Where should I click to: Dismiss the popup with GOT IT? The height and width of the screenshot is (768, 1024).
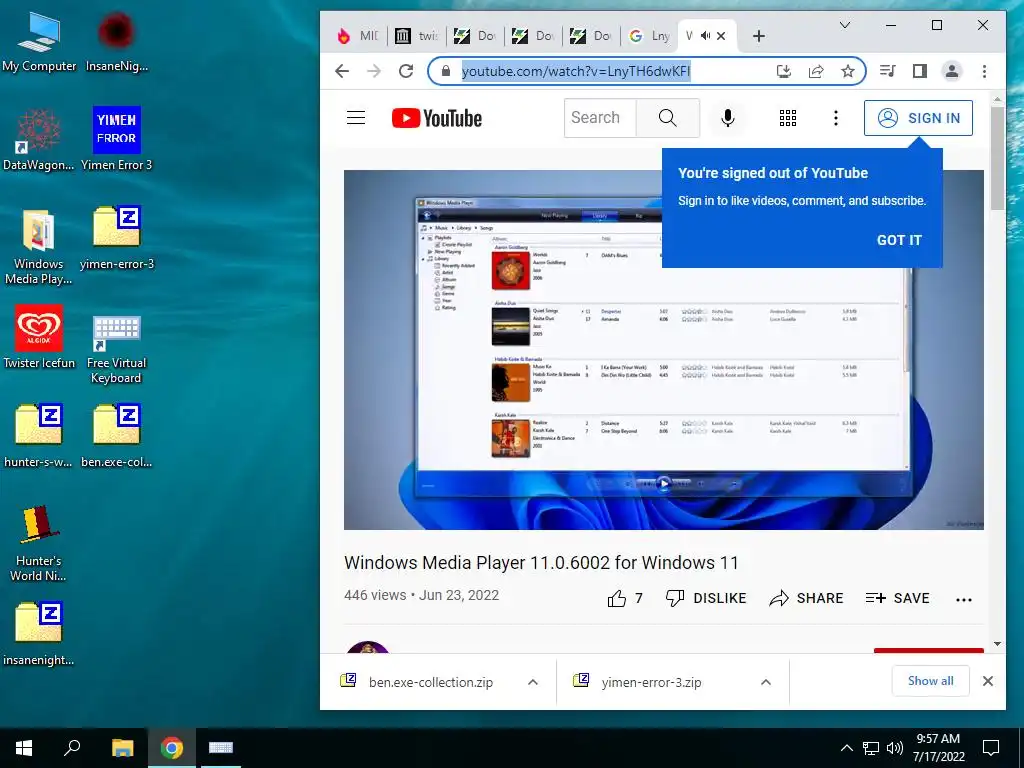[899, 240]
